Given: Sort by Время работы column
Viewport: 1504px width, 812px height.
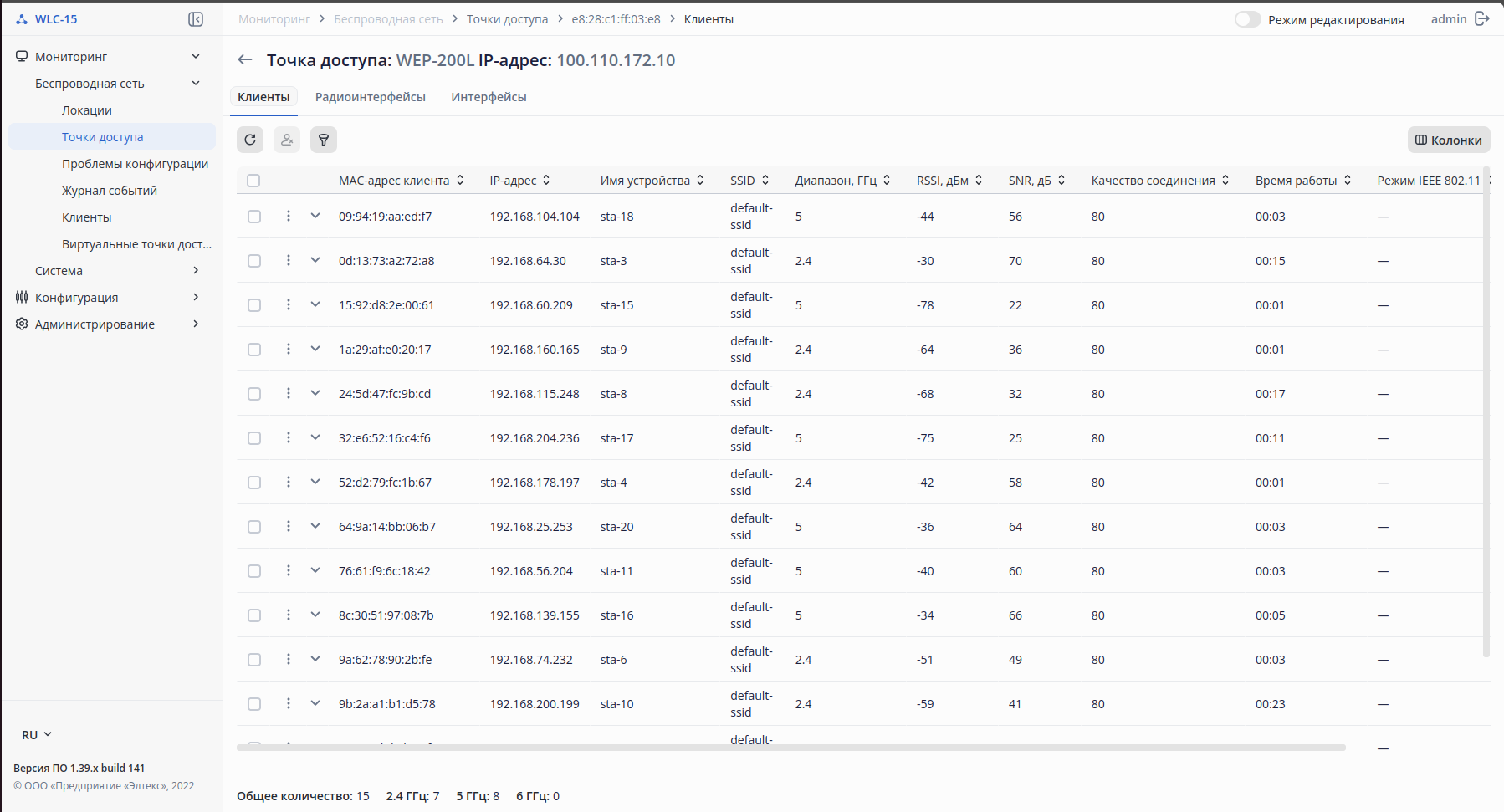Looking at the screenshot, I should coord(1348,180).
